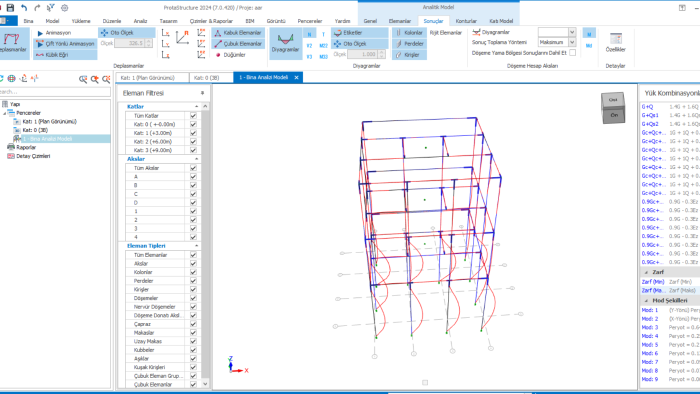This screenshot has width=700, height=394.
Task: Enable Döşeme Yama Bölgesi Sonuçlarını Dahil Et
Action: coord(573,53)
